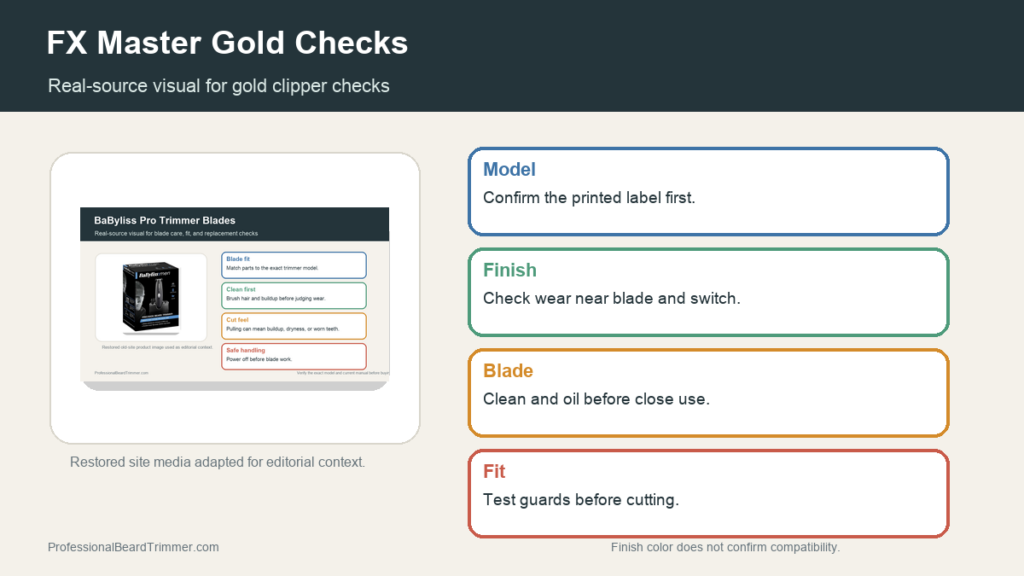The height and width of the screenshot is (576, 1024).
Task: Select the 'Real-source visual for gold clipper' subtitle
Action: coord(218,86)
